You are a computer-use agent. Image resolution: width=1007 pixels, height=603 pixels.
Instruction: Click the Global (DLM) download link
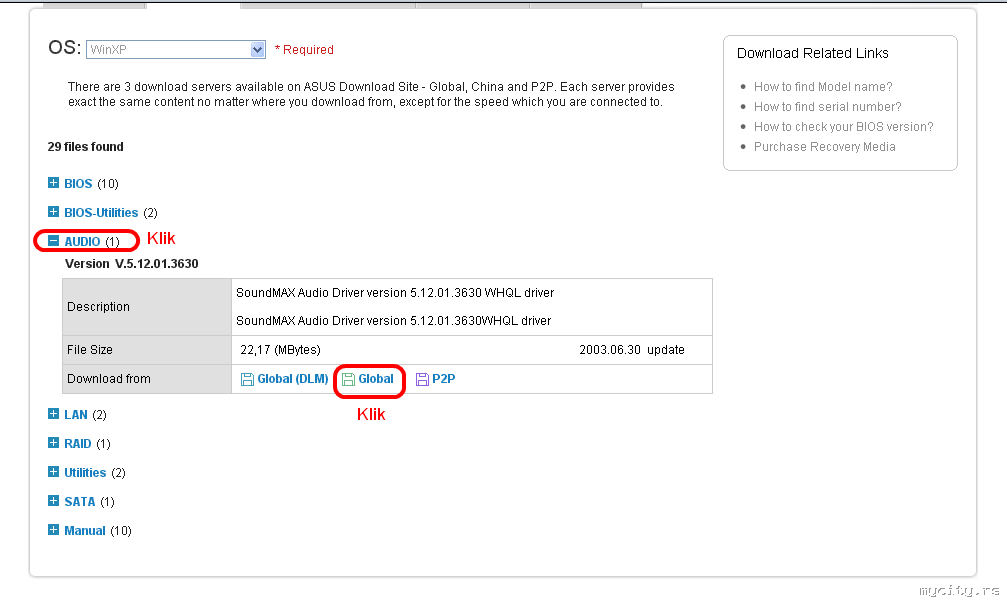click(x=293, y=379)
